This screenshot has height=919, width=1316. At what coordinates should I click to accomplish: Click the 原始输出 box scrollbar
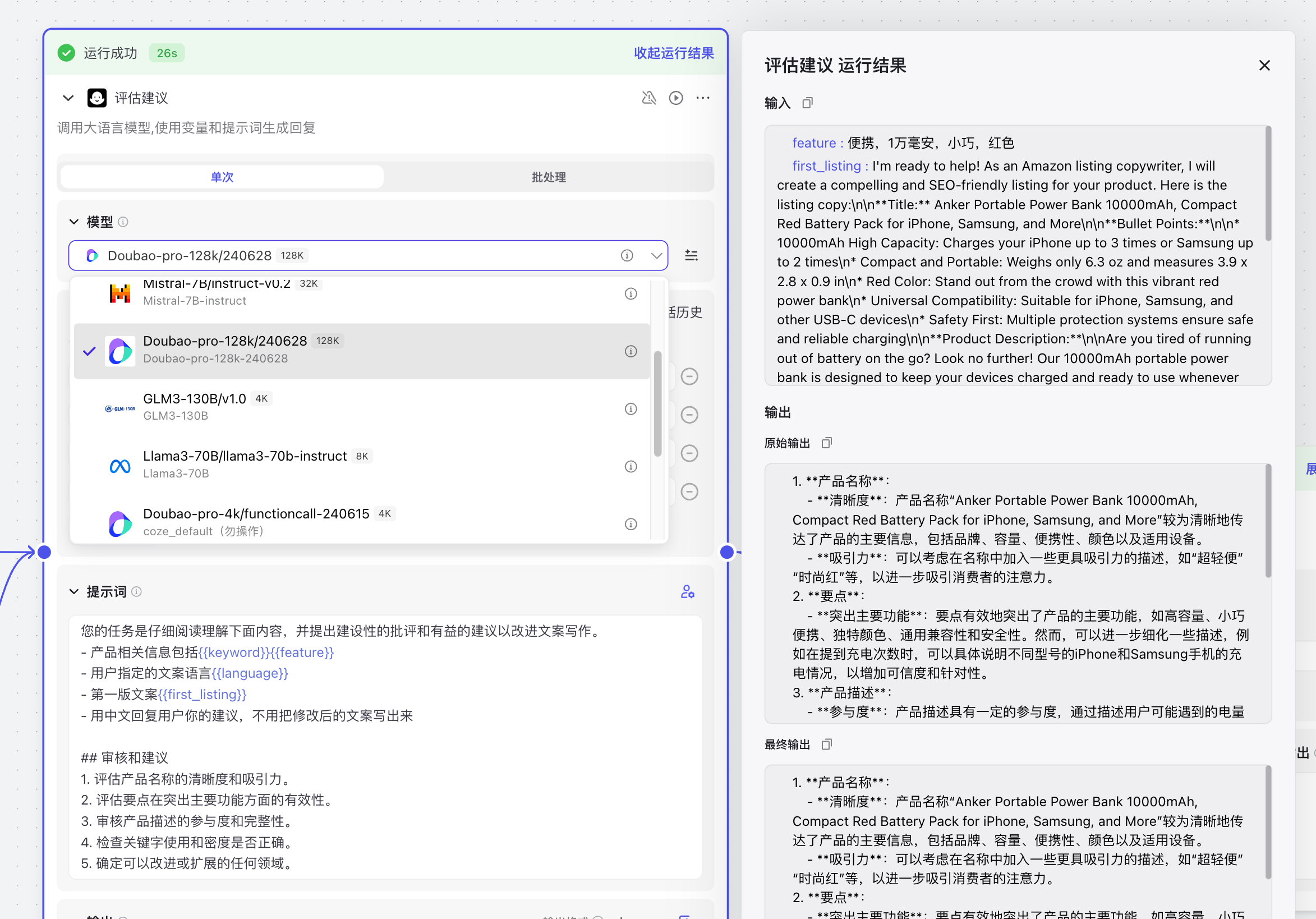pos(1268,521)
